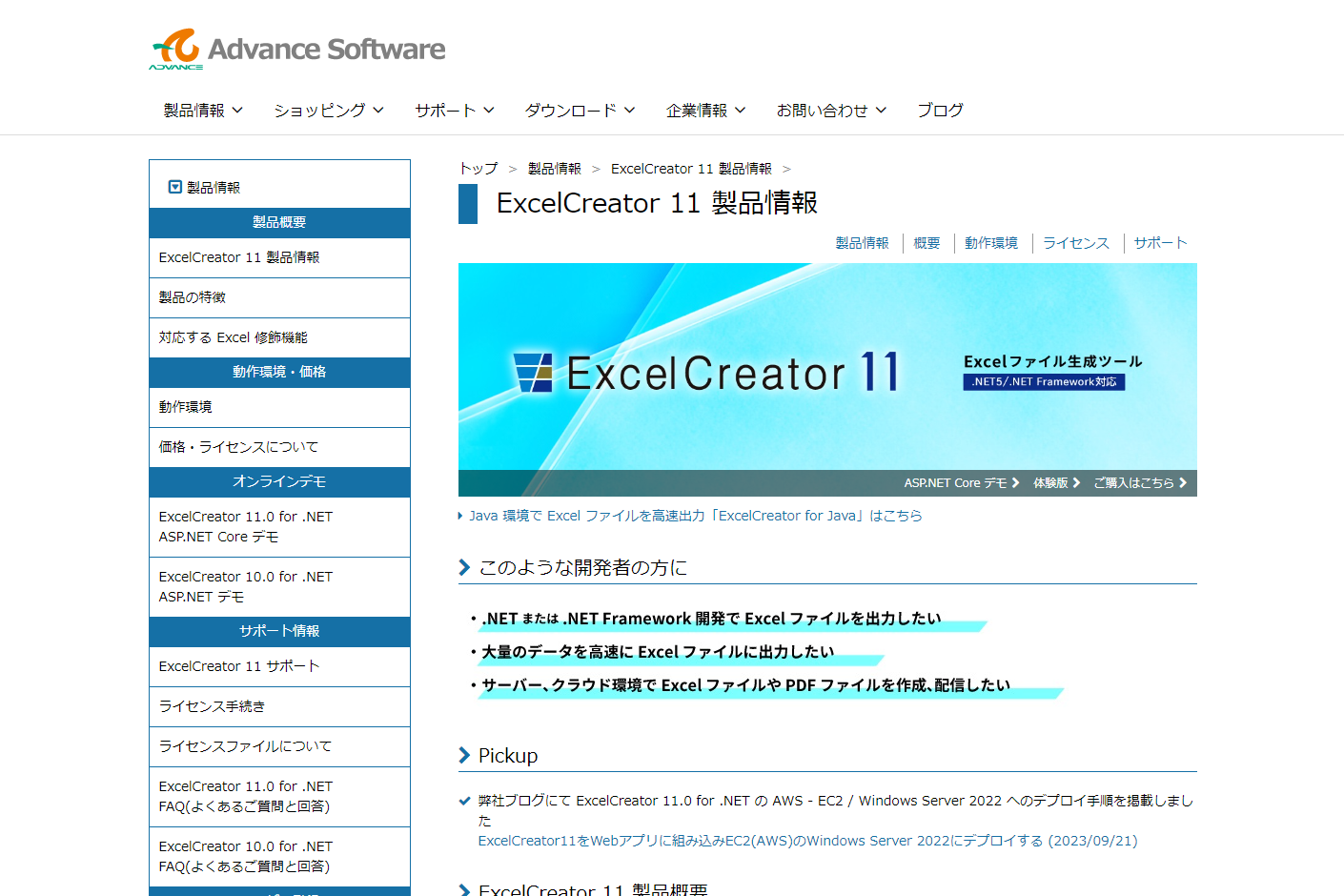Jump to the サポート anchor tab
This screenshot has height=896, width=1344.
point(1160,243)
